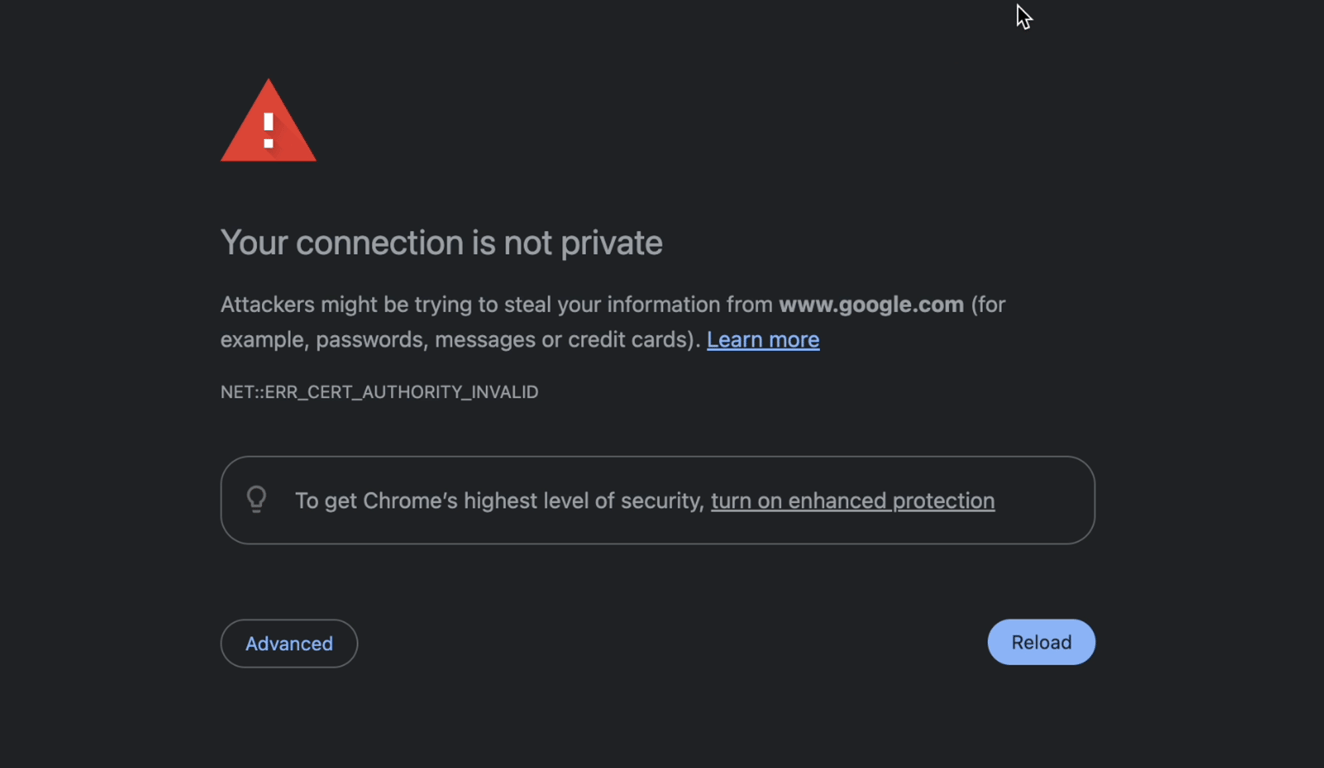
Task: Click the lightbulb tip icon
Action: pos(257,499)
